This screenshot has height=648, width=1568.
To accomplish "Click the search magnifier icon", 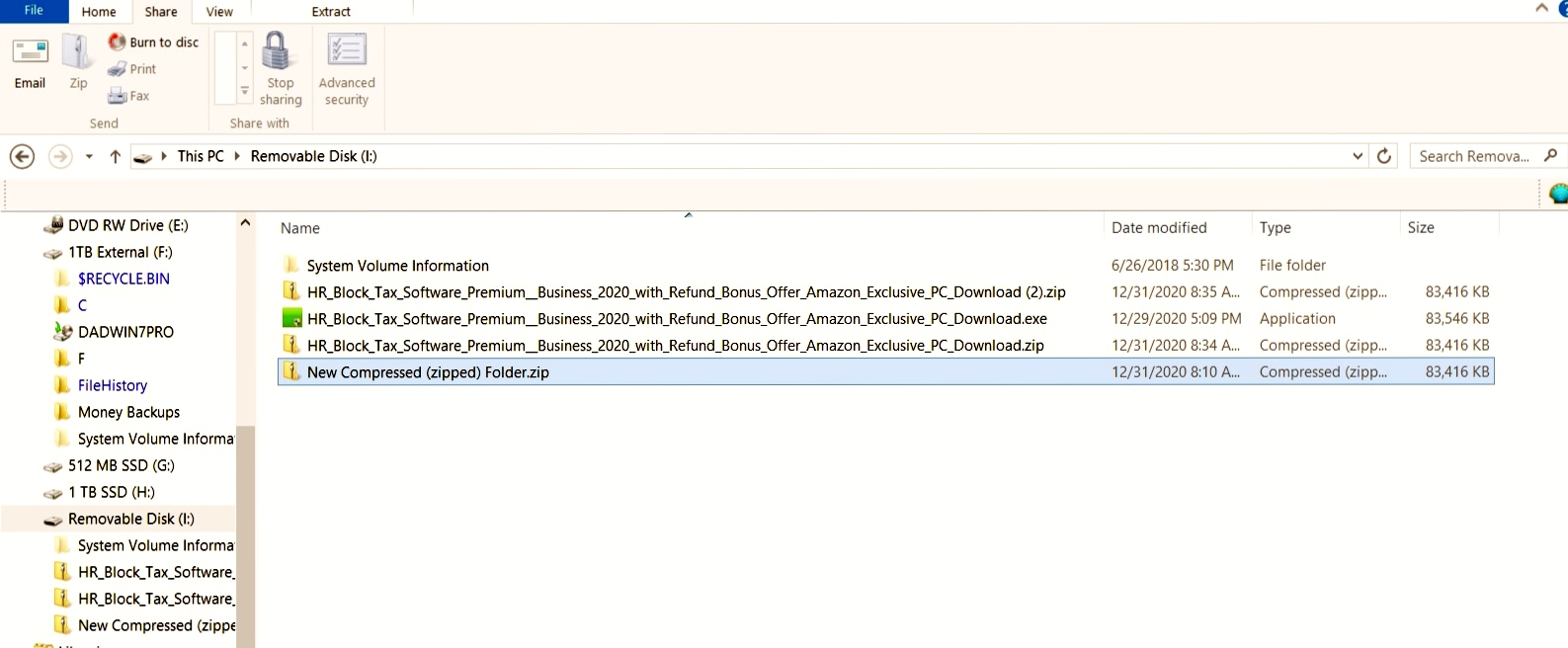I will coord(1550,155).
